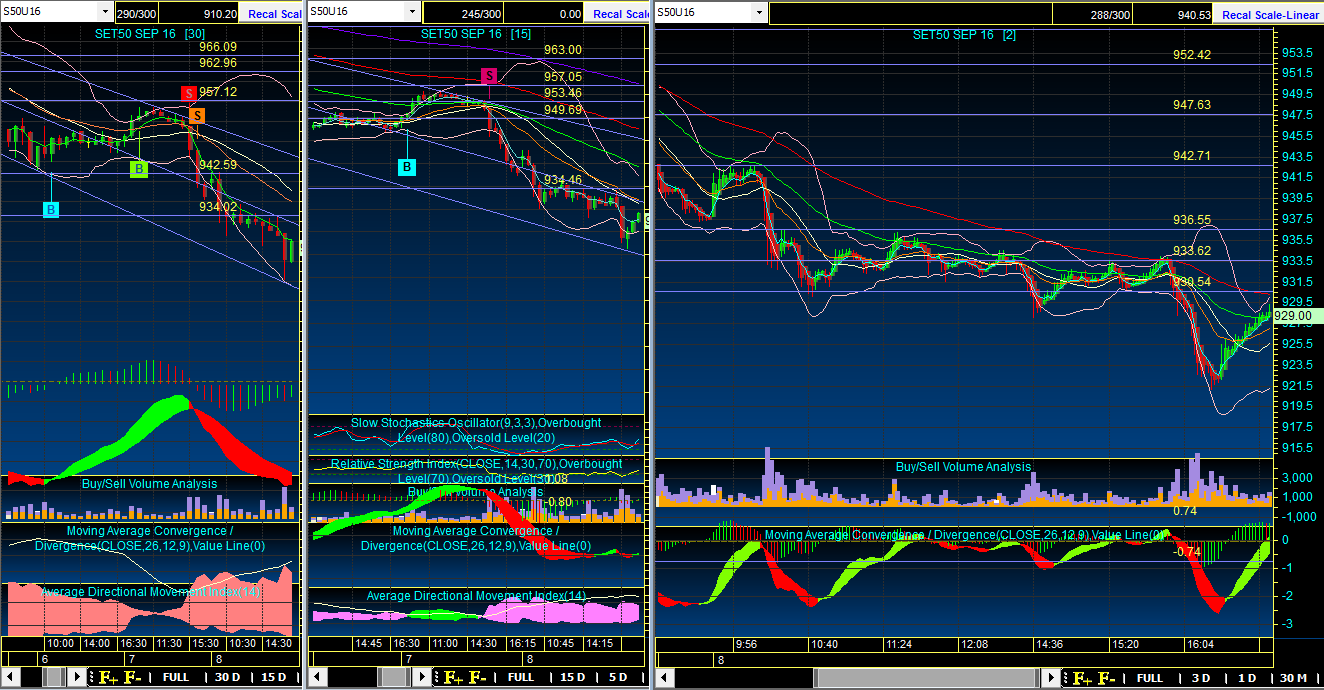Viewport: 1324px width, 690px height.
Task: Click magenta S sell marker in 15-minute chart
Action: pos(489,76)
